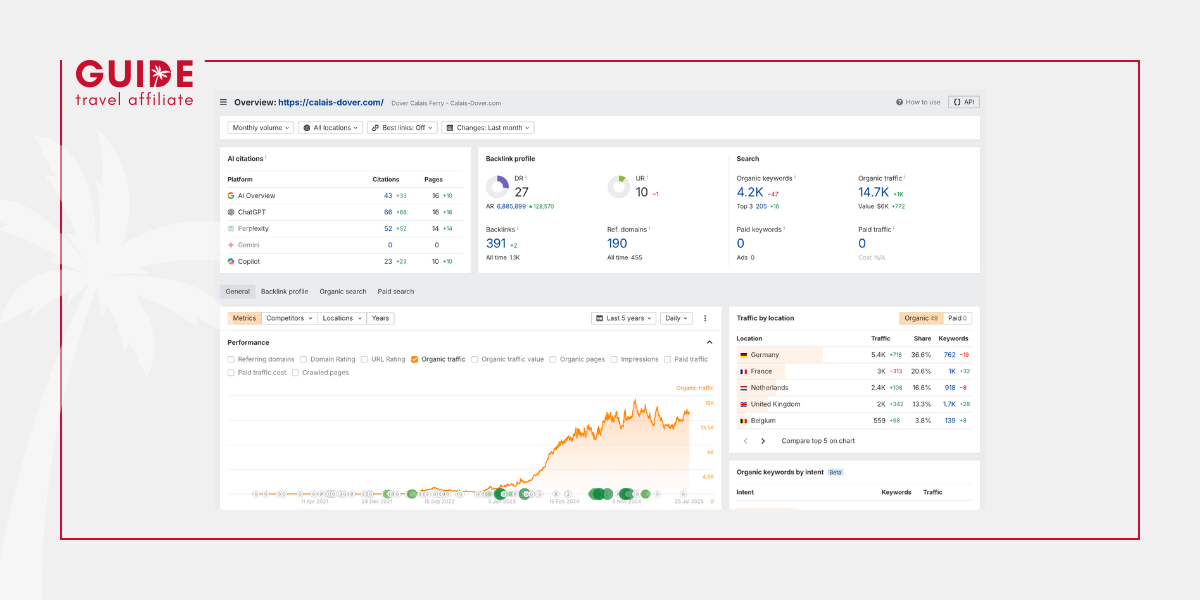This screenshot has height=600, width=1200.
Task: Click the ChatGPT platform icon
Action: tap(231, 212)
